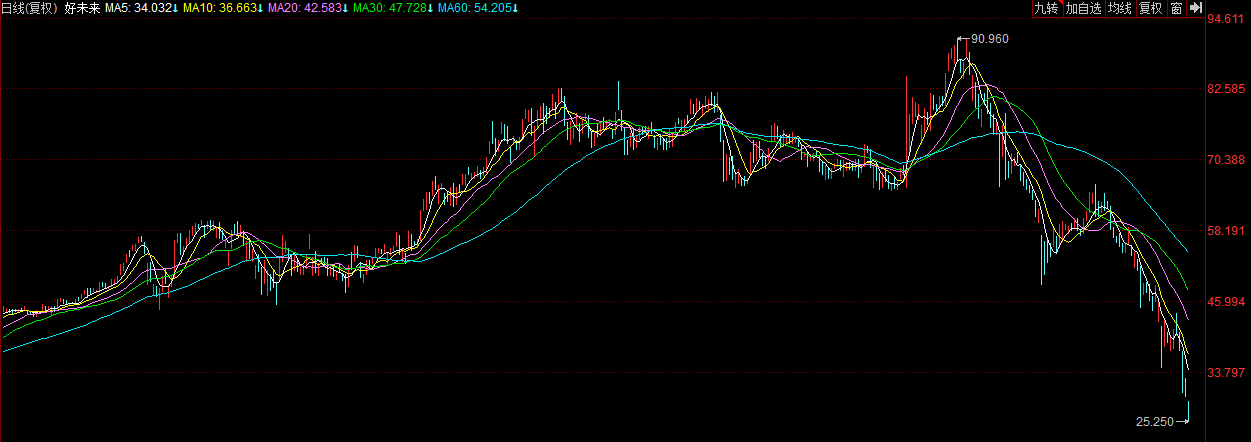Select the MA60: 54.205 indicator label
This screenshot has width=1251, height=442.
[x=478, y=8]
